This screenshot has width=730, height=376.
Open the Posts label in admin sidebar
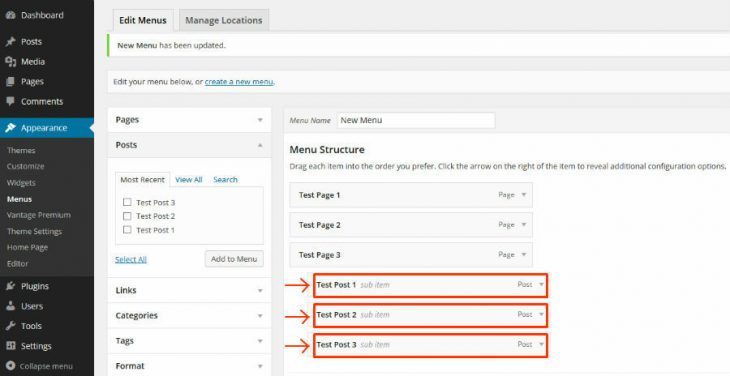click(31, 42)
